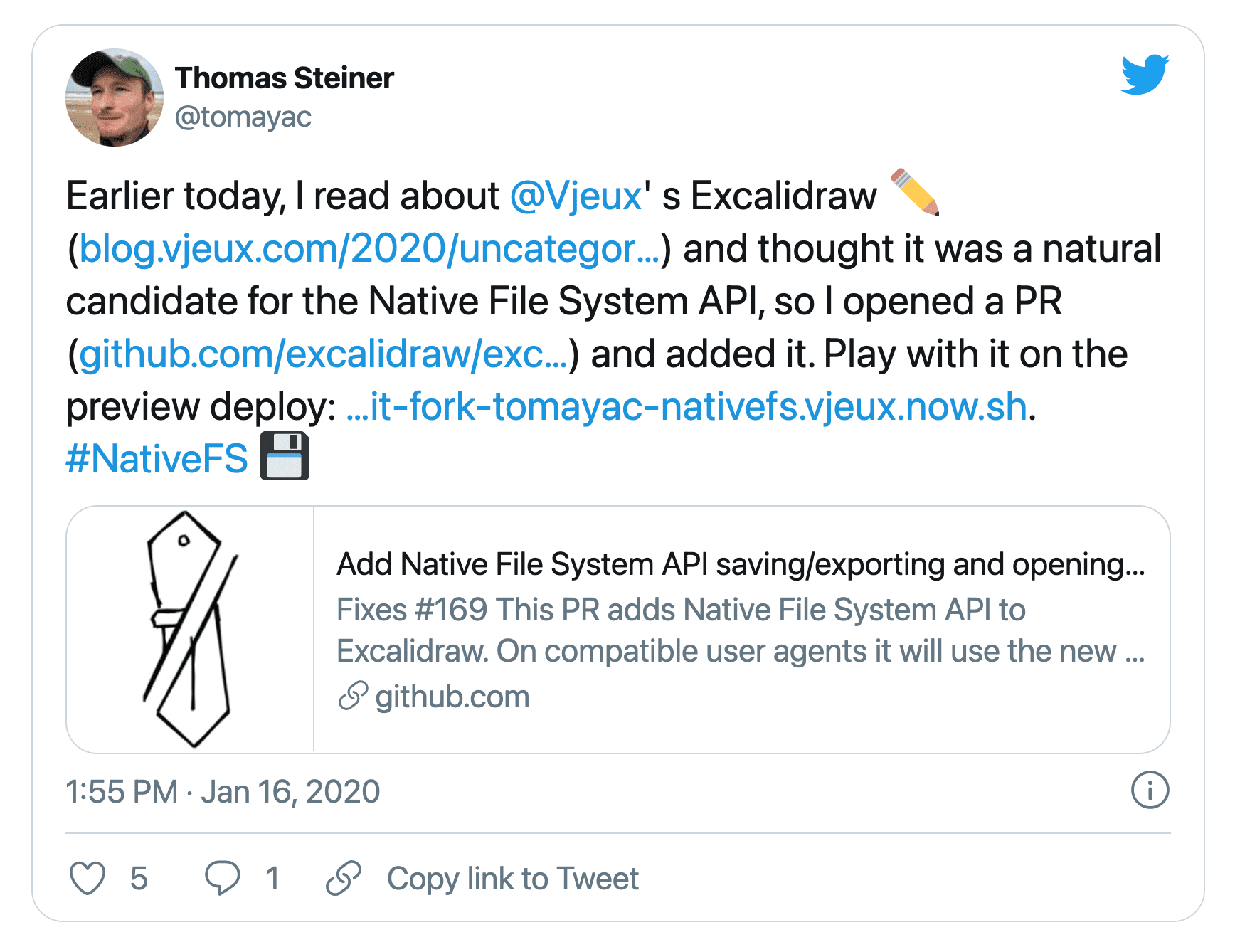This screenshot has width=1235, height=952.
Task: Open the github.com/excalidraw PR link
Action: (x=320, y=353)
